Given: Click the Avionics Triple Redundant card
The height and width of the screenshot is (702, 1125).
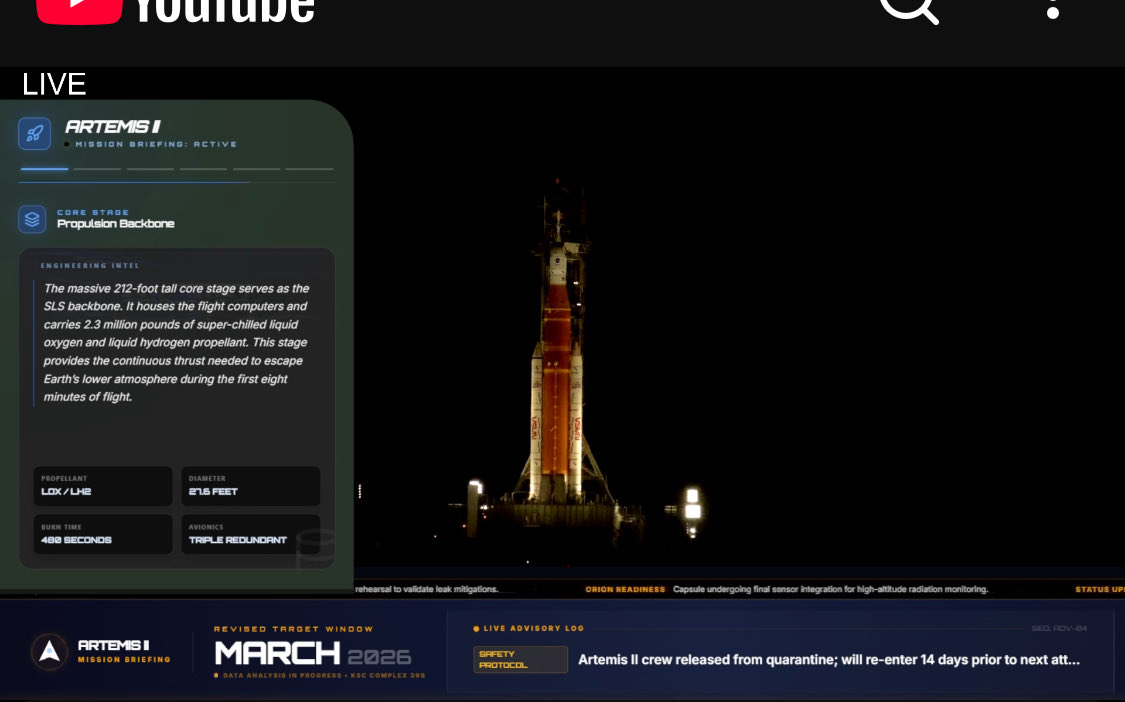Looking at the screenshot, I should (x=250, y=534).
